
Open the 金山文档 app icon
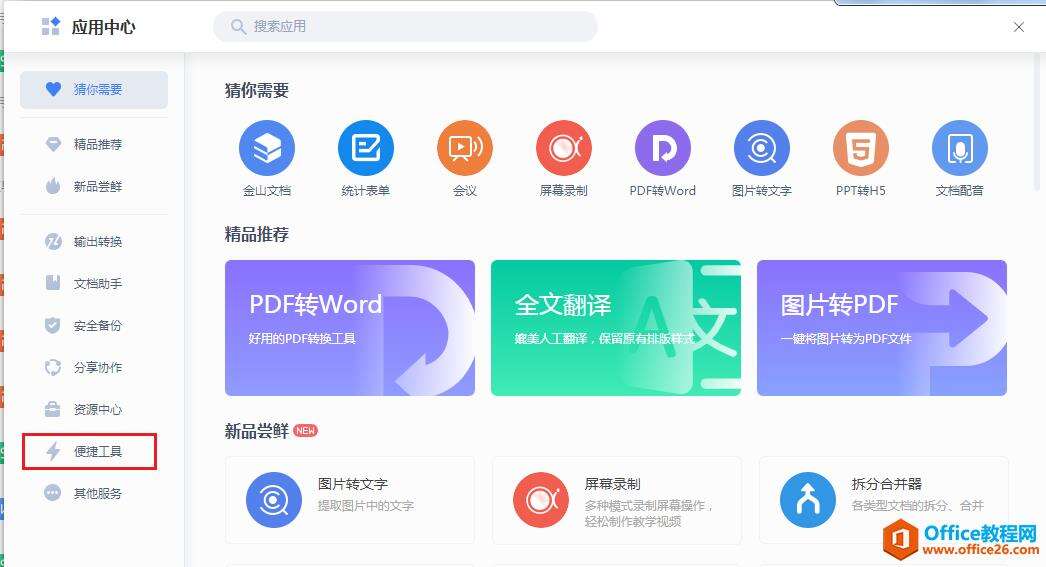tap(267, 148)
